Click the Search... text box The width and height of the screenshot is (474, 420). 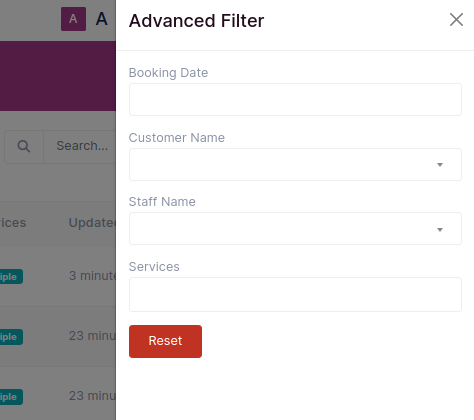[x=80, y=146]
